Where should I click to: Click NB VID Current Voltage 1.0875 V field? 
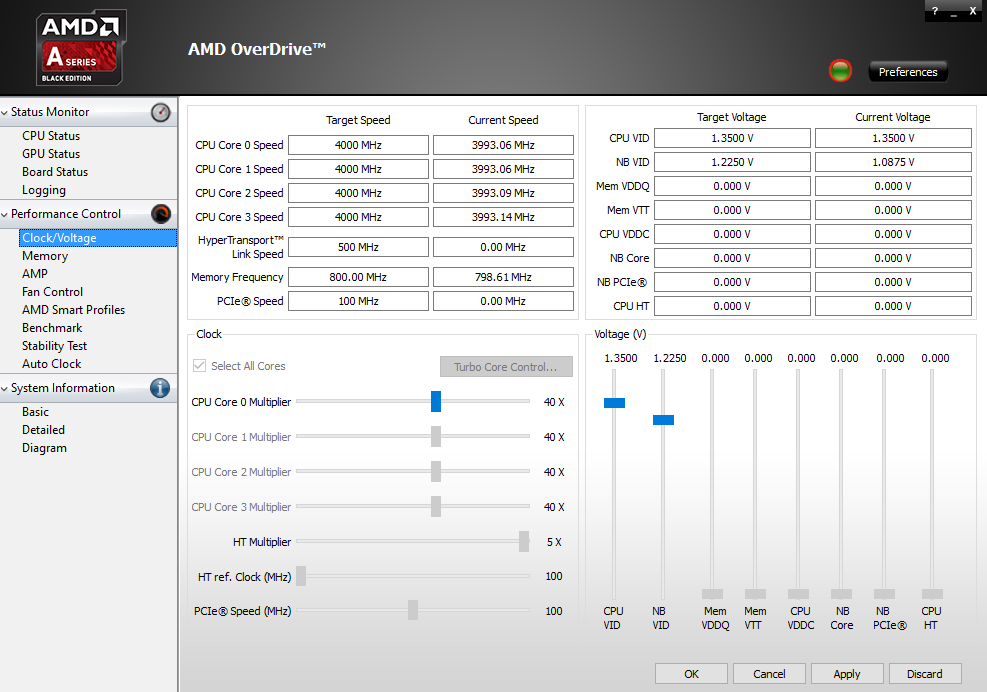click(x=893, y=162)
